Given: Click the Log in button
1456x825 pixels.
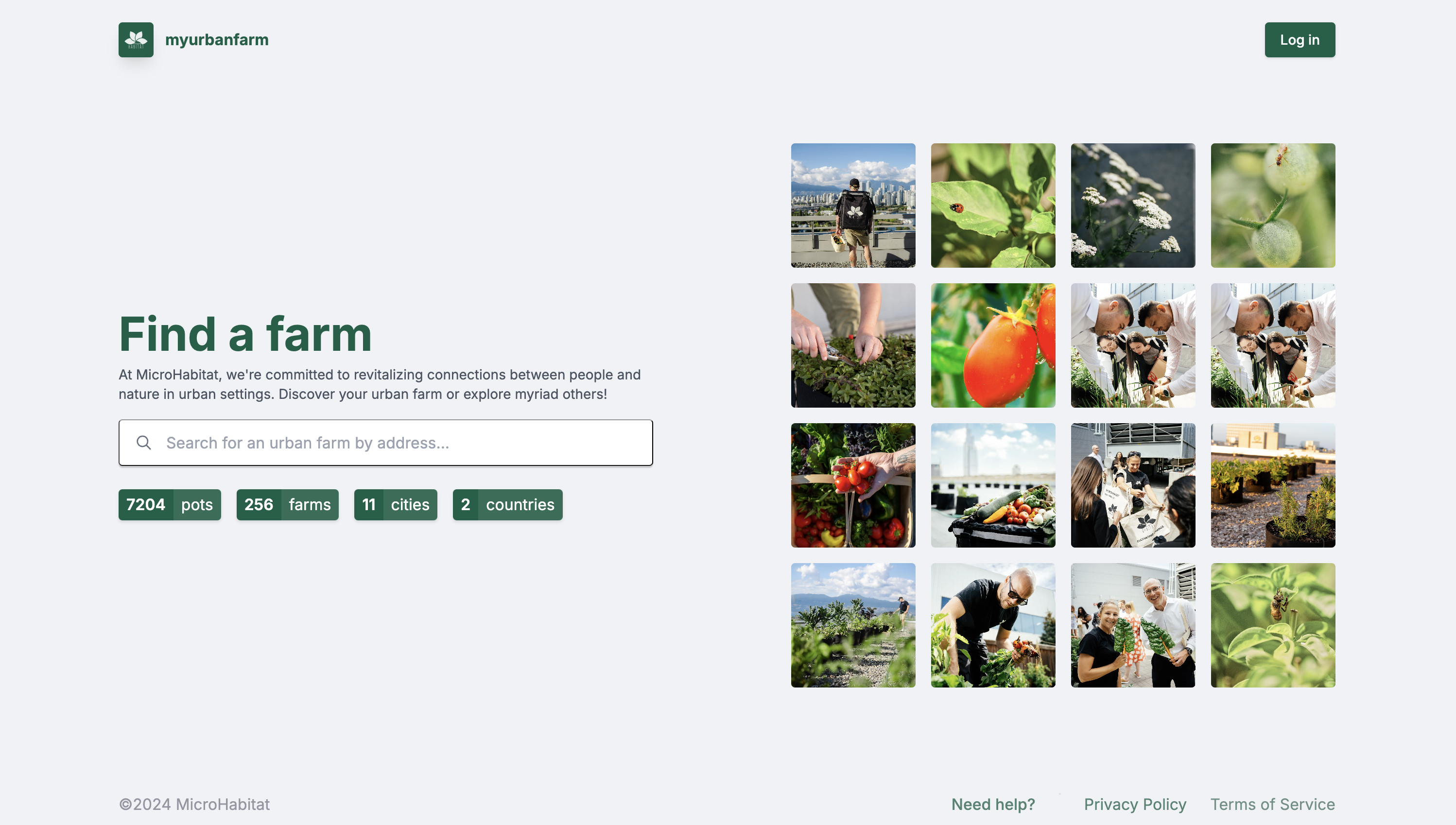Looking at the screenshot, I should [x=1299, y=39].
